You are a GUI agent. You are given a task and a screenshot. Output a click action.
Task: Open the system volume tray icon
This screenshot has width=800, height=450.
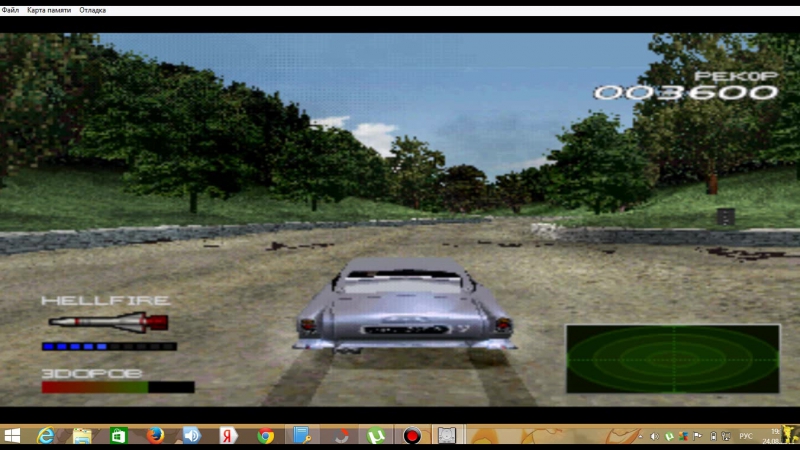(655, 436)
